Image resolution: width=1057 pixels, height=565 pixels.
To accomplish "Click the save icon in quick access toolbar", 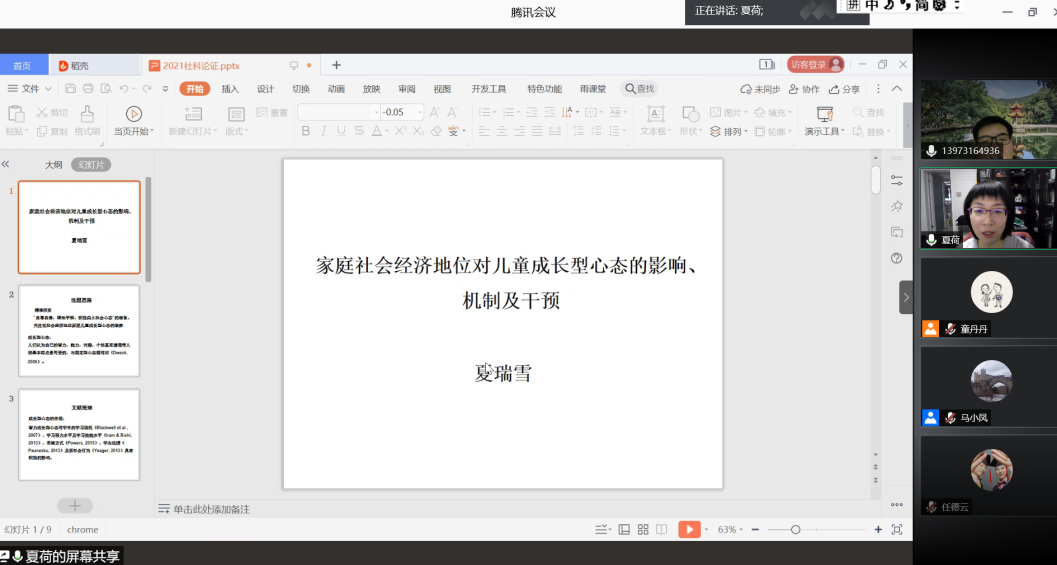I will pos(69,89).
